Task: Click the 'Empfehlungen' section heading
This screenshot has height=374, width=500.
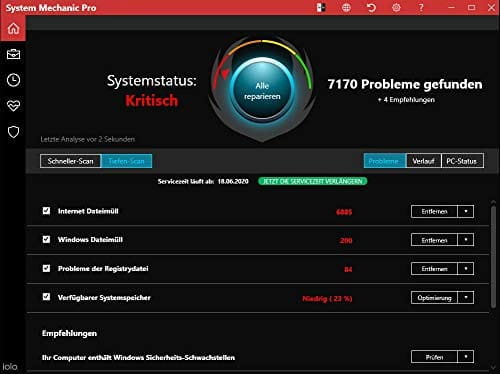Action: [69, 333]
